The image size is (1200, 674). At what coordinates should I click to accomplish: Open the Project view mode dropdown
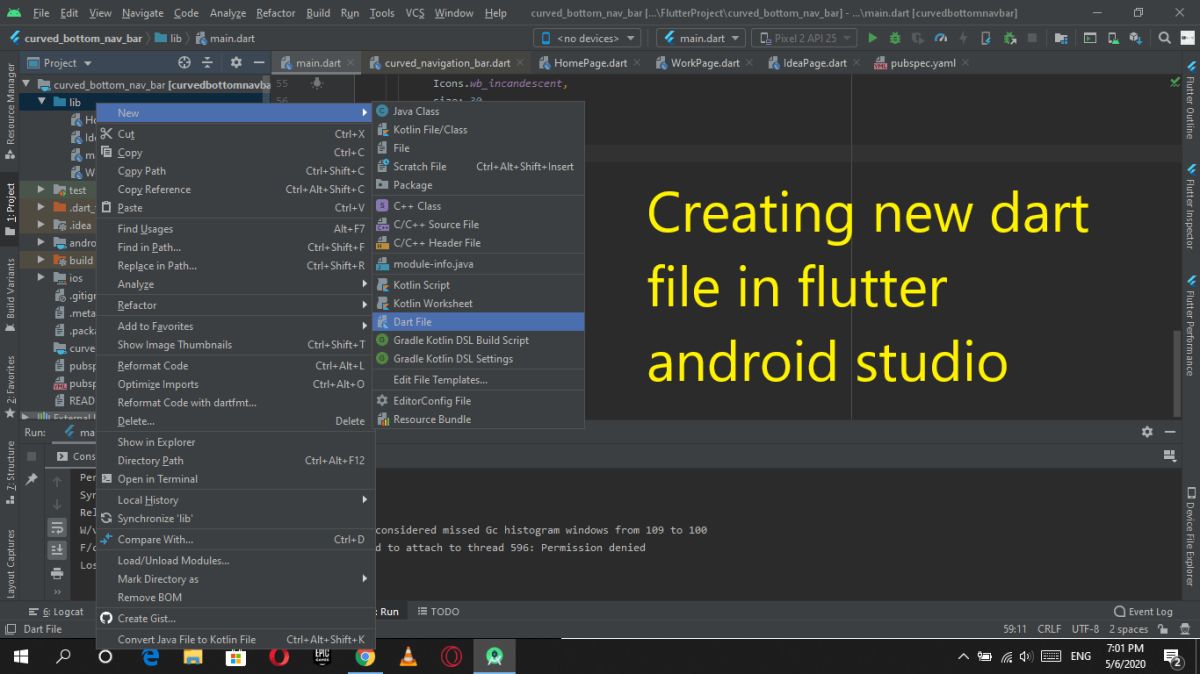tap(60, 62)
